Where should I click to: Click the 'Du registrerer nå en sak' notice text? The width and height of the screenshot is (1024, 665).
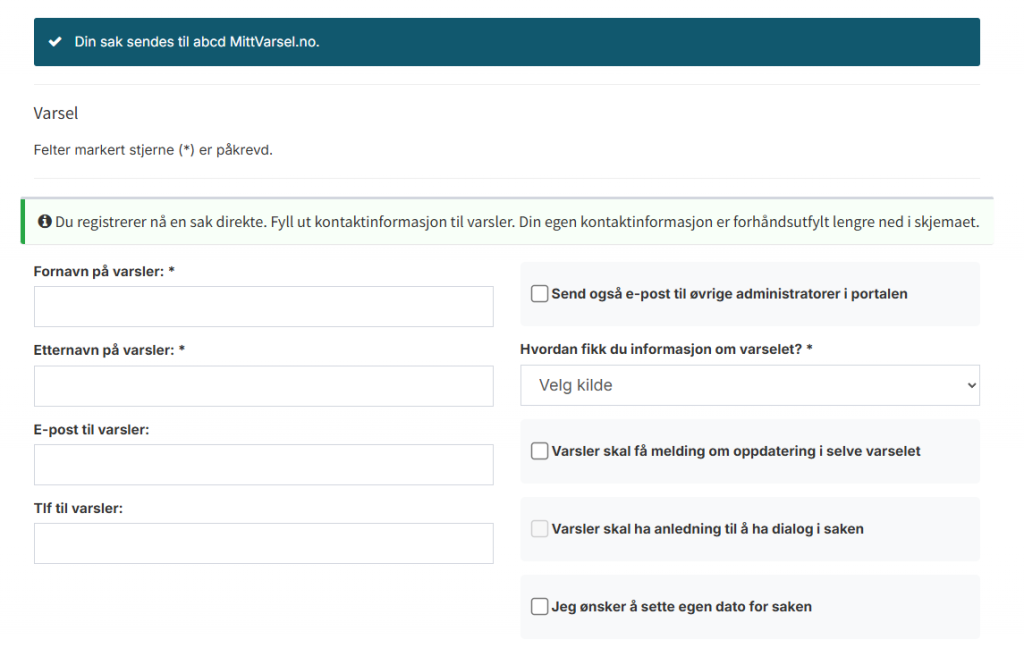(516, 221)
